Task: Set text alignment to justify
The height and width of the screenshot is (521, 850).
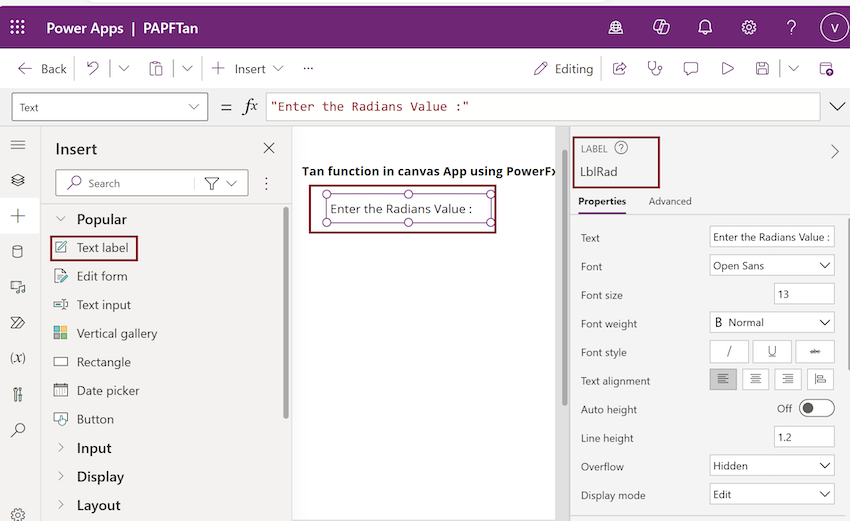Action: [820, 380]
